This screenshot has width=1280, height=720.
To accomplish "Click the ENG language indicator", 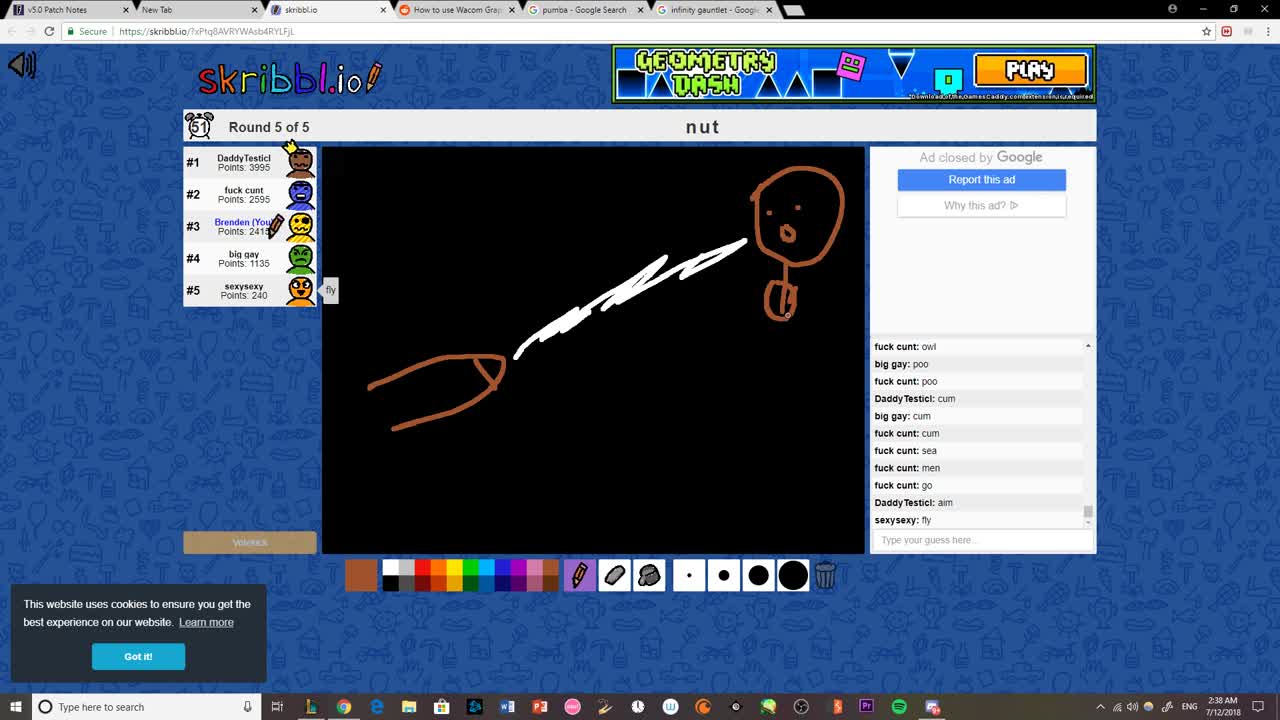I will pos(1190,707).
